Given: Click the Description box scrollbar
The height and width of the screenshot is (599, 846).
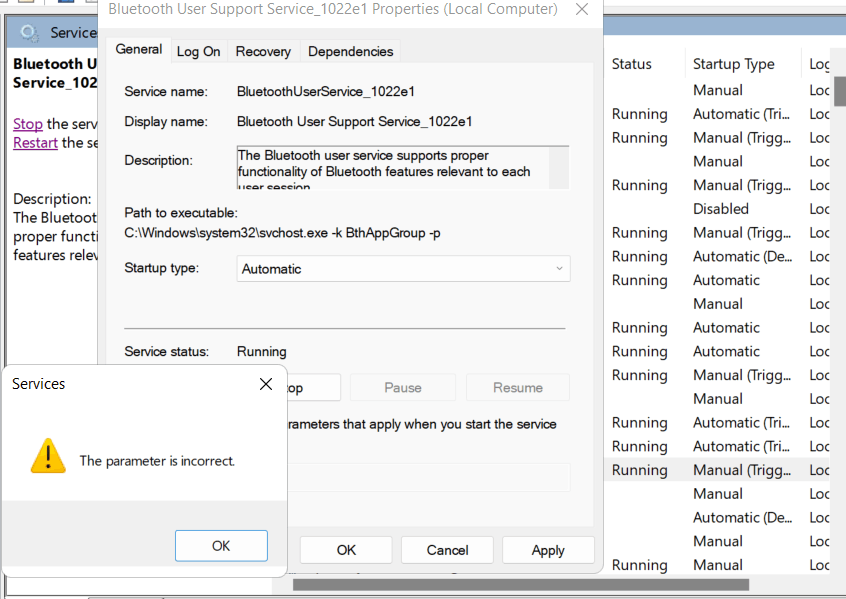Looking at the screenshot, I should (x=559, y=167).
